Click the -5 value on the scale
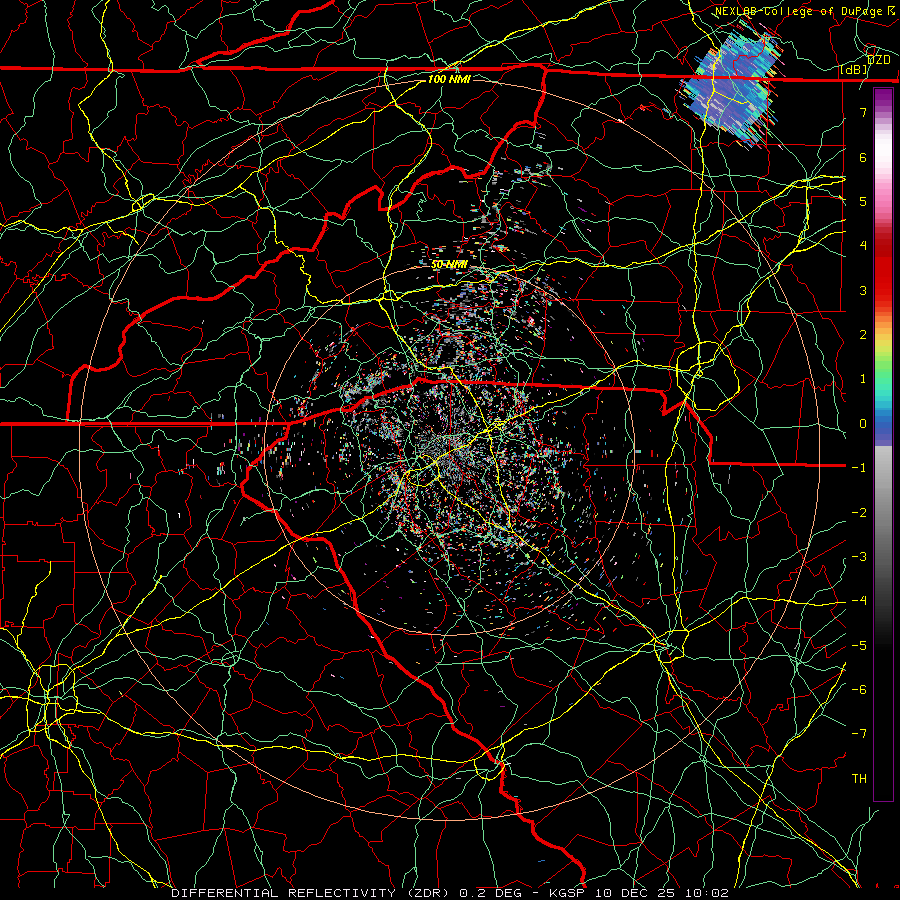This screenshot has height=900, width=900. 859,645
